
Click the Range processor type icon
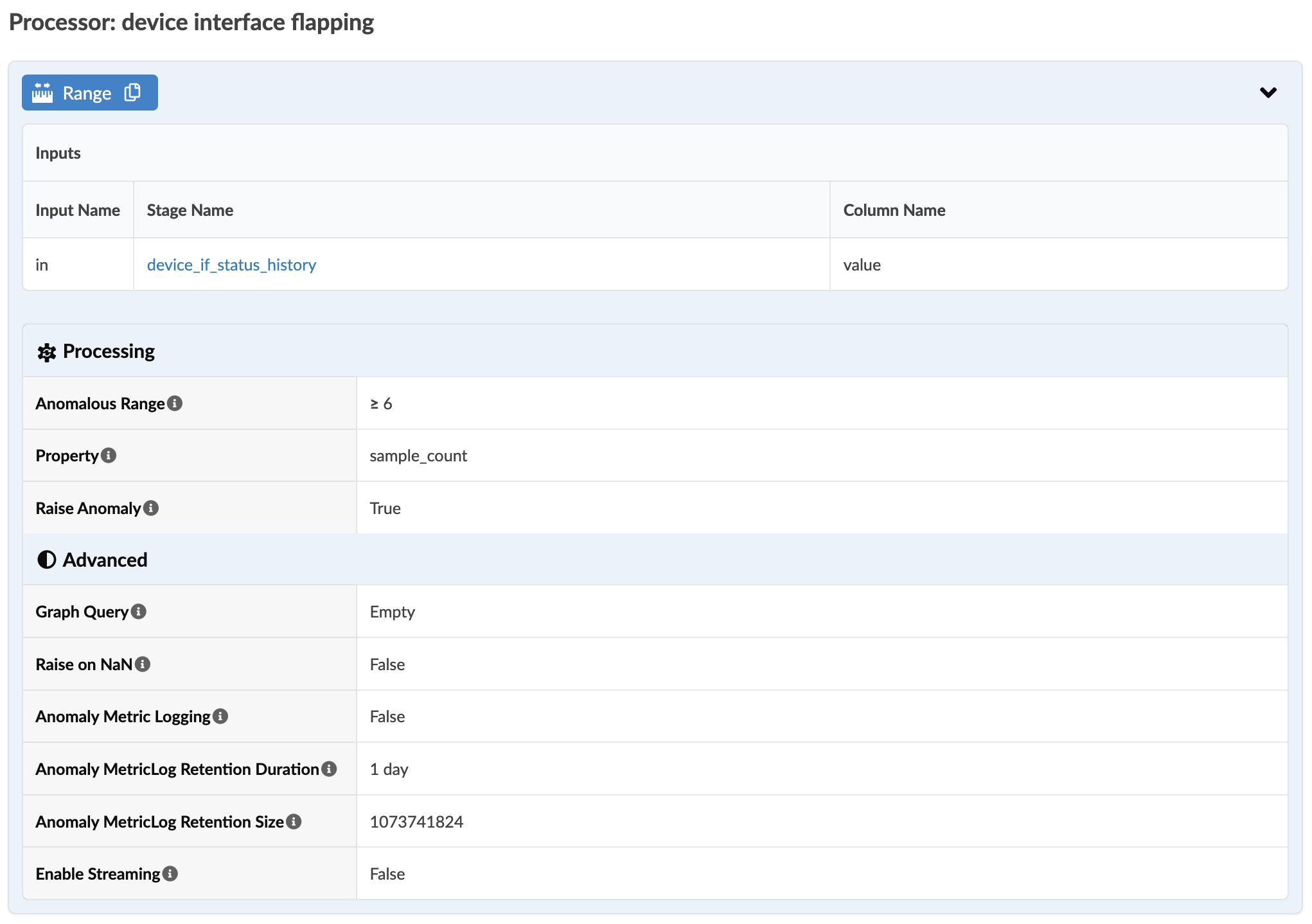click(x=42, y=93)
